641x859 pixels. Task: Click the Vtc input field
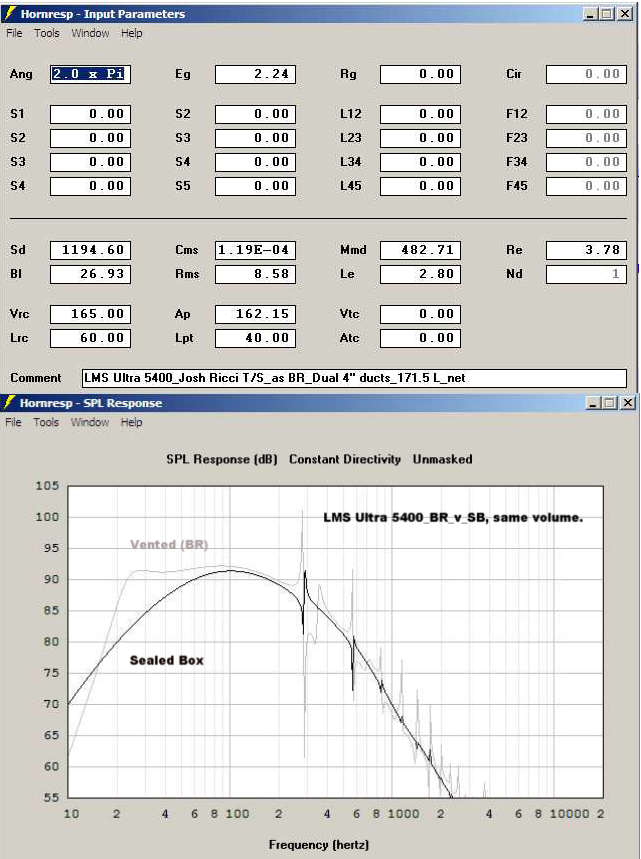[x=420, y=314]
